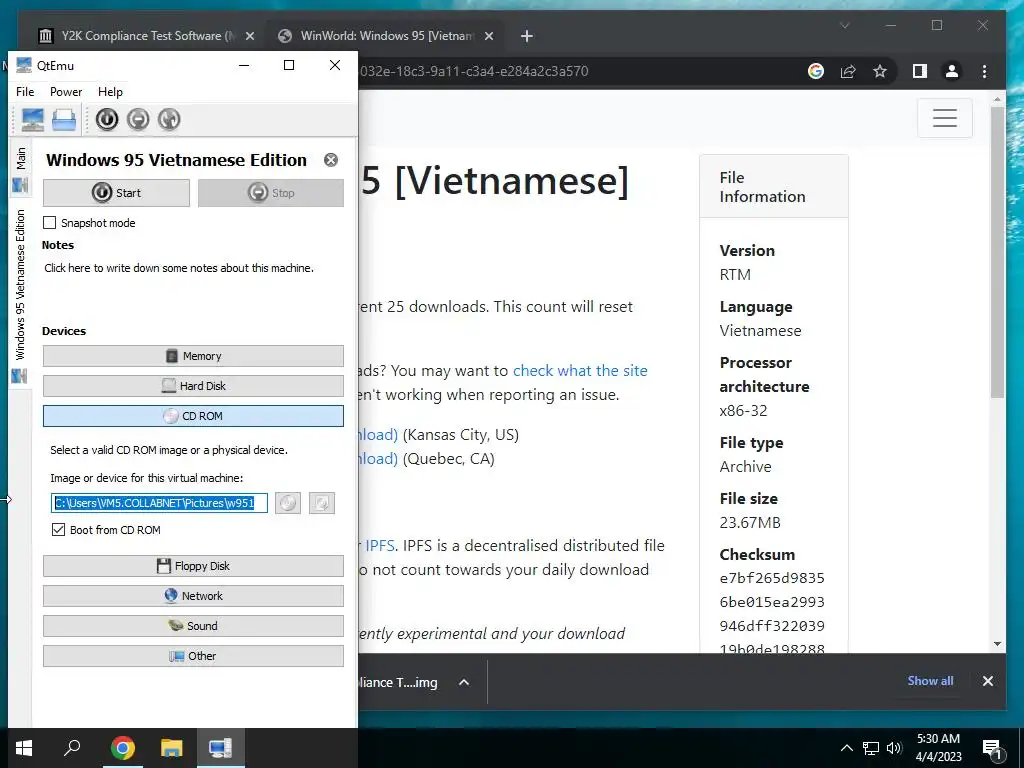Click the "check what the site" link
The image size is (1024, 768).
tap(580, 370)
